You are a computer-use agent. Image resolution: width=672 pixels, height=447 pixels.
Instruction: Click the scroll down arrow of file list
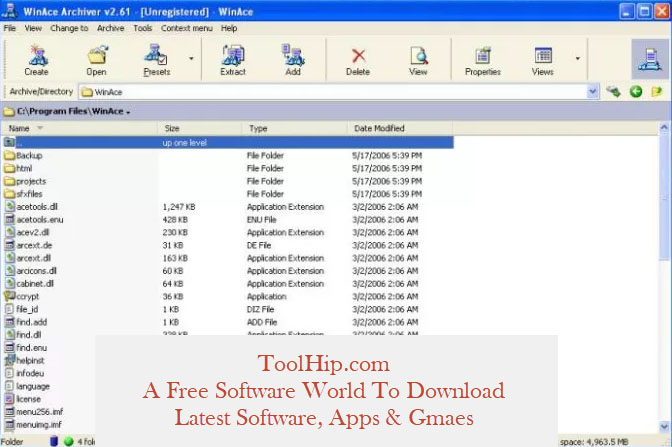(664, 426)
